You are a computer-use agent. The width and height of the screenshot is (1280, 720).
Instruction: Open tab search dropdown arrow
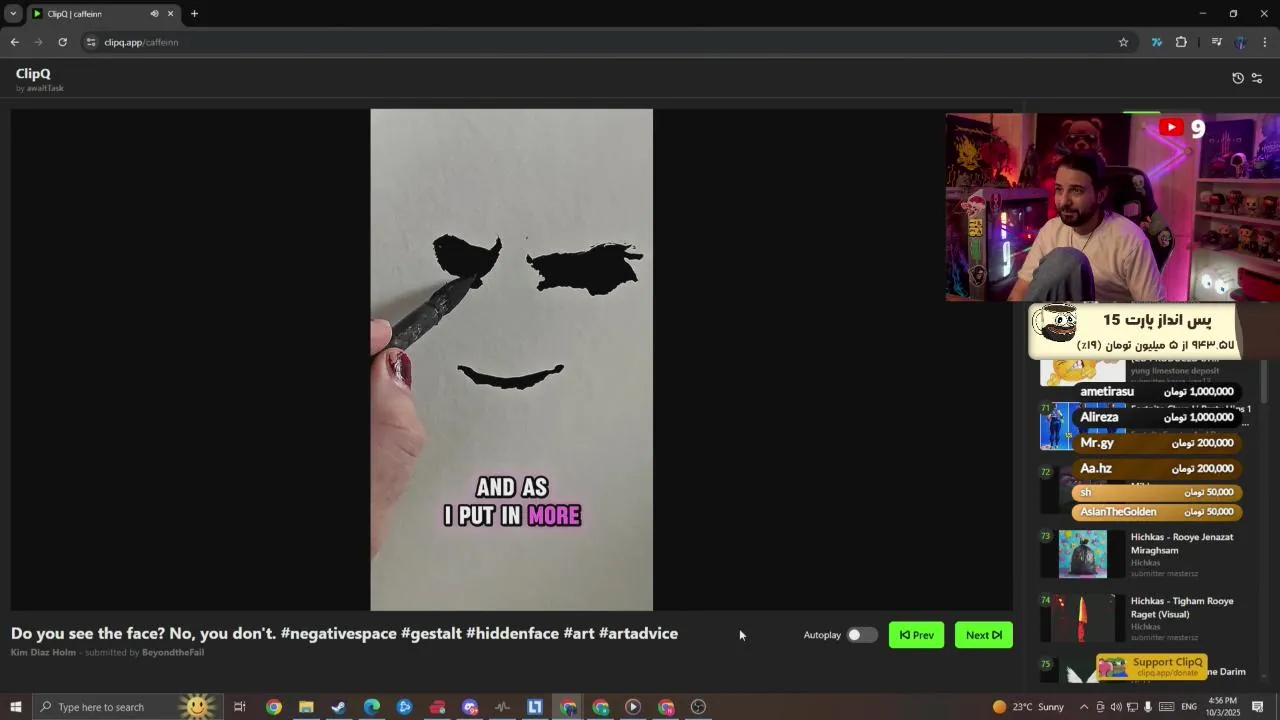13,14
